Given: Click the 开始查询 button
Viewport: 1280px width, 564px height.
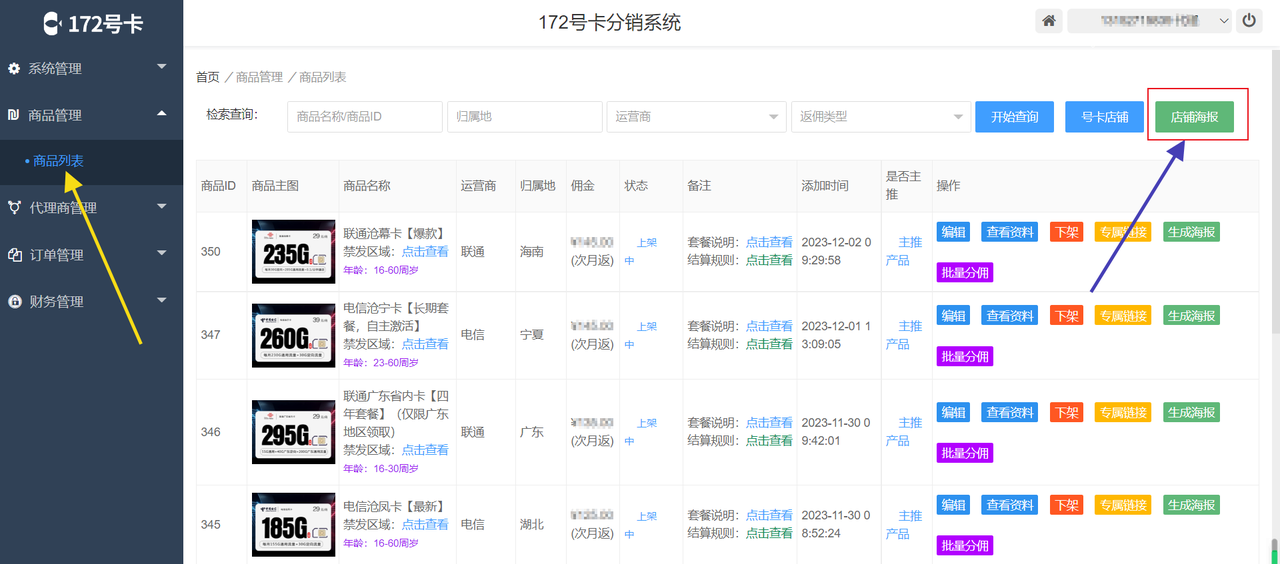Looking at the screenshot, I should pyautogui.click(x=1014, y=117).
